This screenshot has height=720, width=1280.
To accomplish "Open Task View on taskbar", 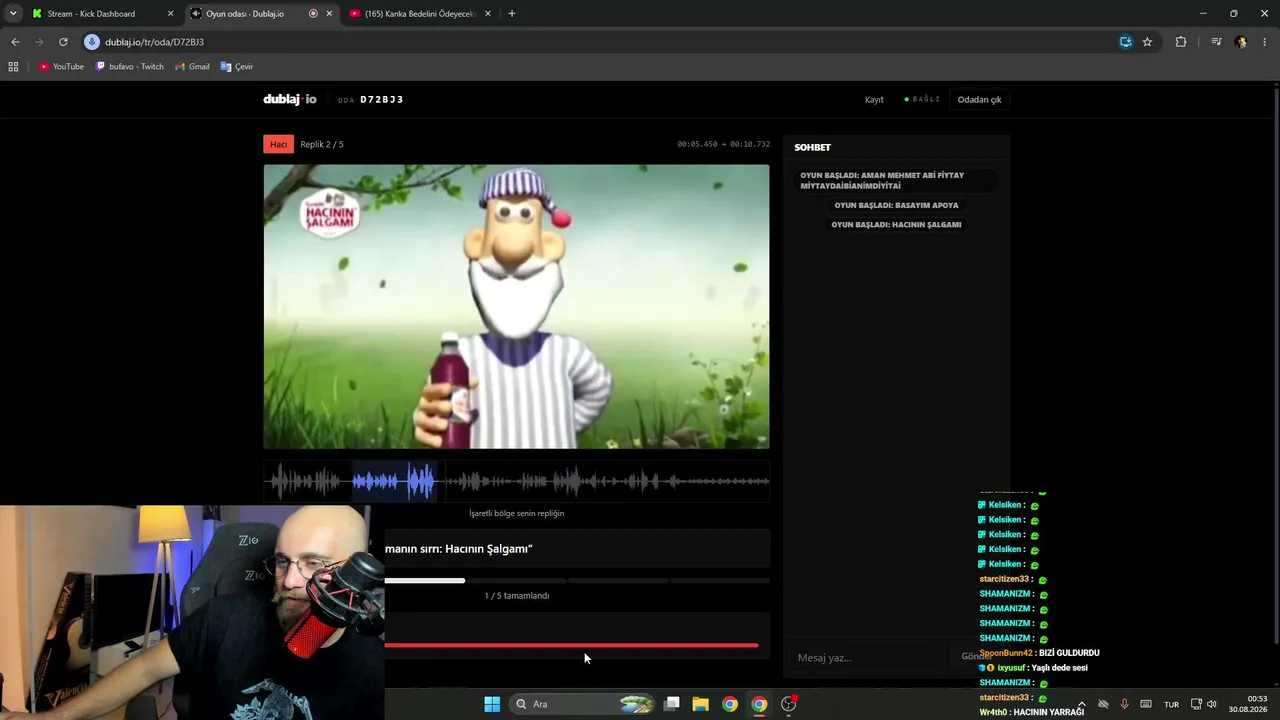I will (x=672, y=704).
